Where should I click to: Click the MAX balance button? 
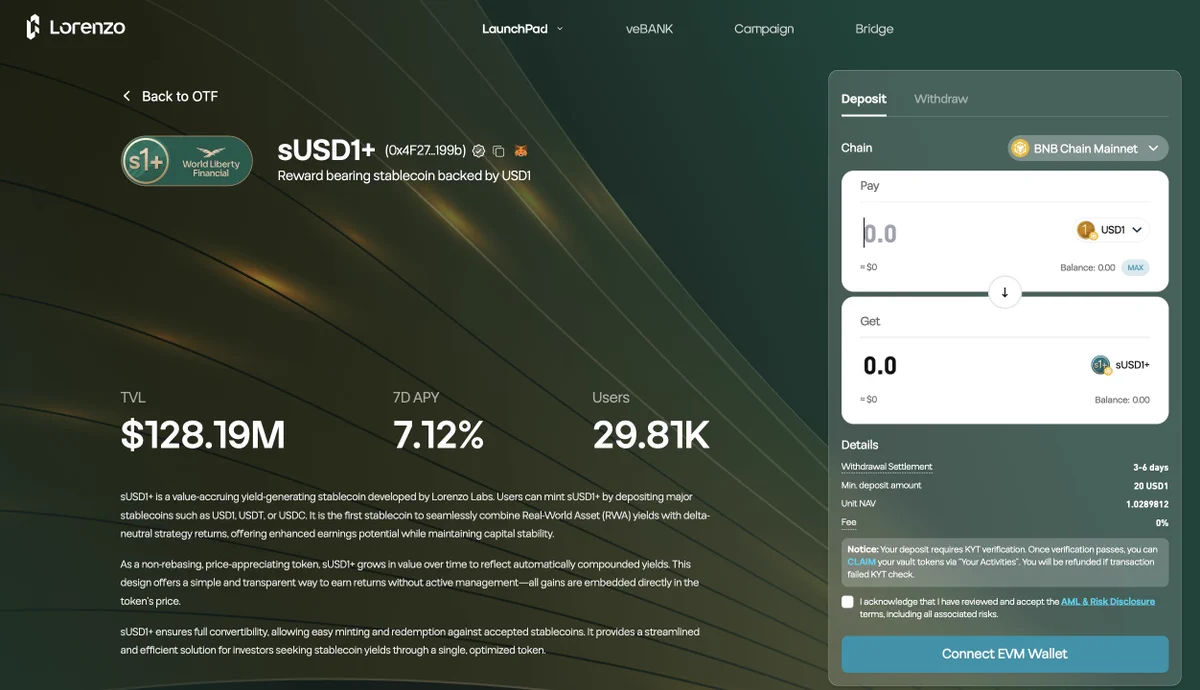tap(1135, 268)
